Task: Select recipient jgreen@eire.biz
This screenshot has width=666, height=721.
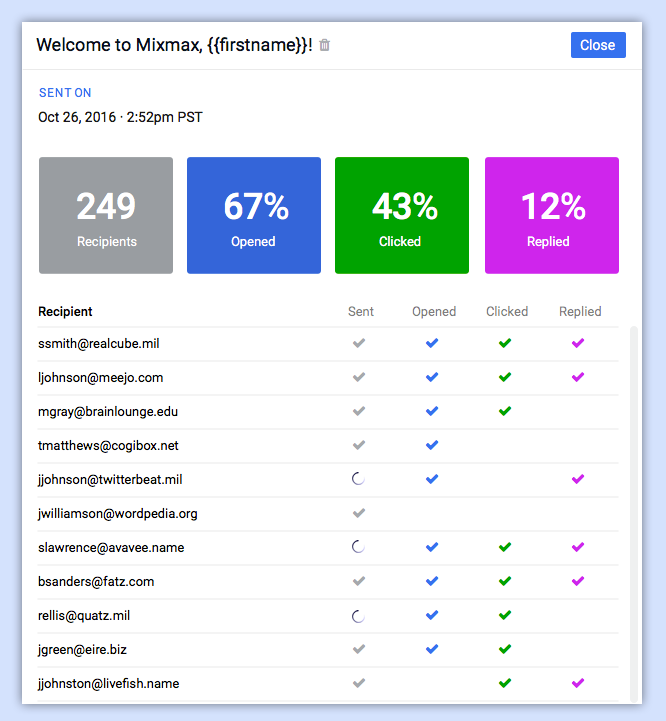Action: point(82,650)
